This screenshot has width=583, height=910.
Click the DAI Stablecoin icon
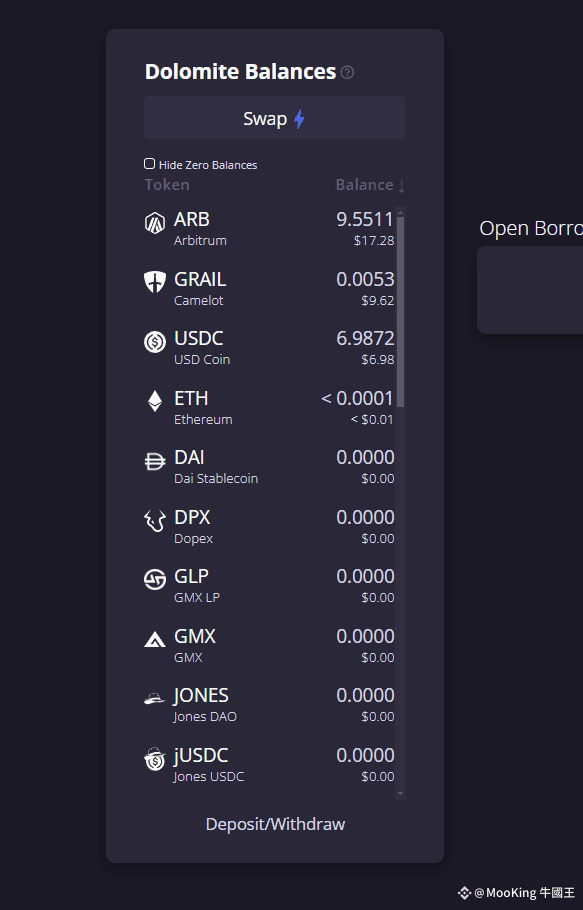pyautogui.click(x=155, y=461)
